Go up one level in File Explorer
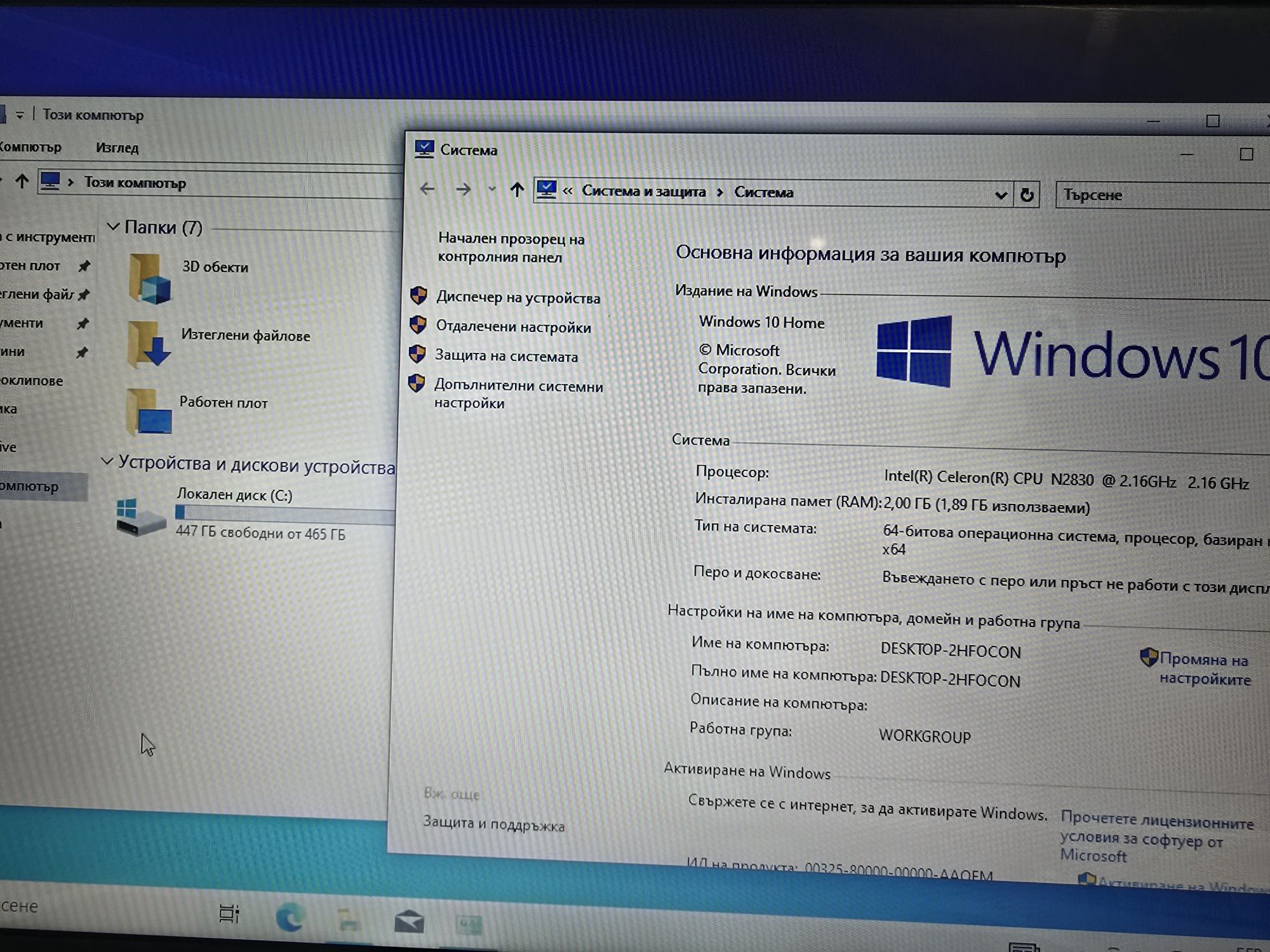Image resolution: width=1270 pixels, height=952 pixels. click(22, 182)
